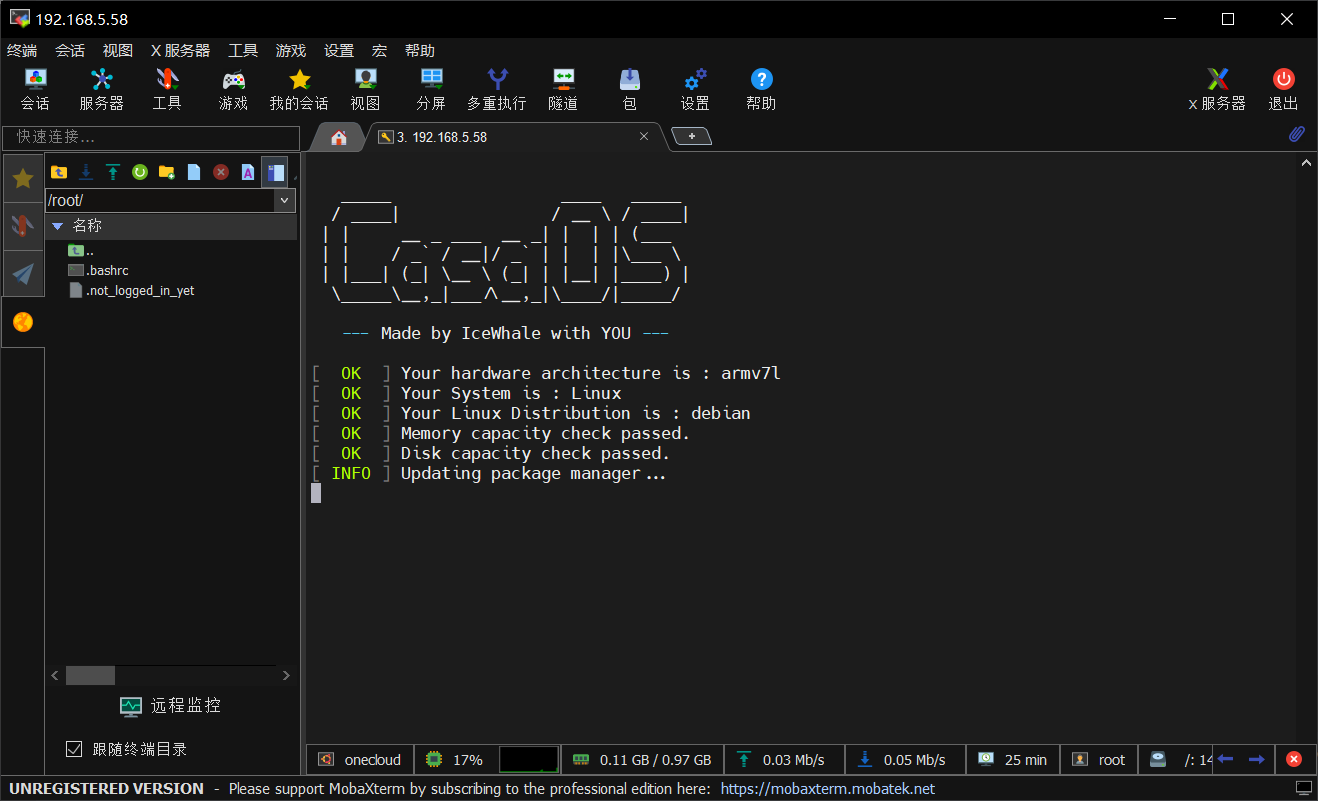The width and height of the screenshot is (1318, 801).
Task: Refresh the SFTP folder with green icon
Action: [140, 172]
